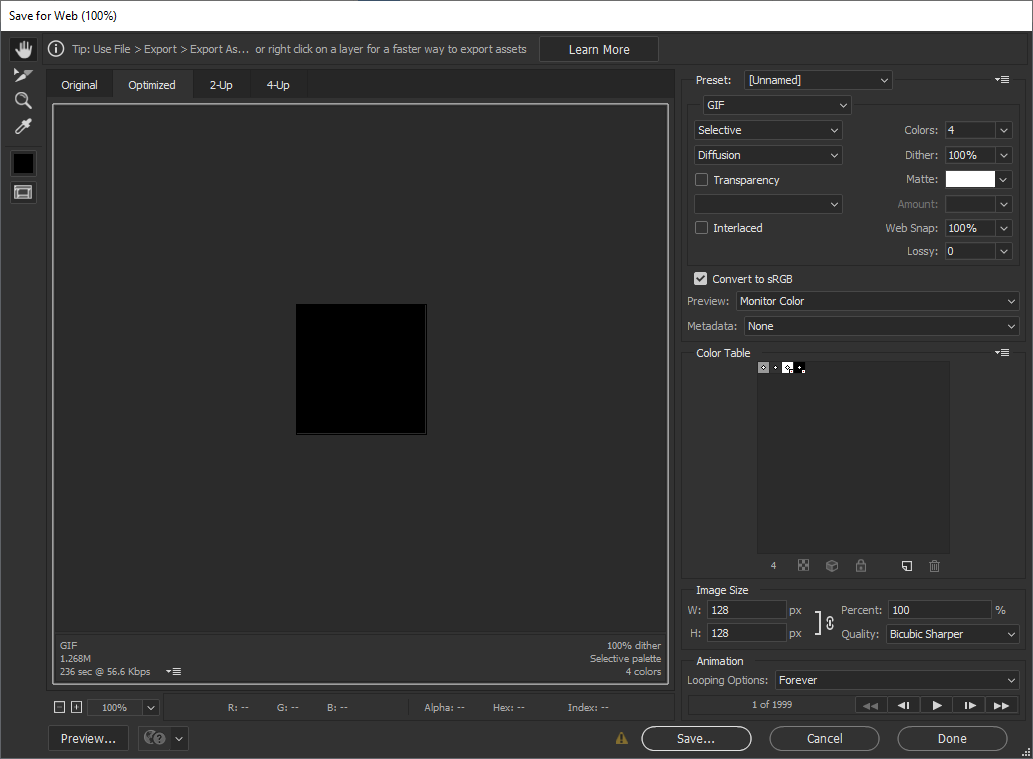Select the Zoom tool
The image size is (1033, 759).
point(23,100)
